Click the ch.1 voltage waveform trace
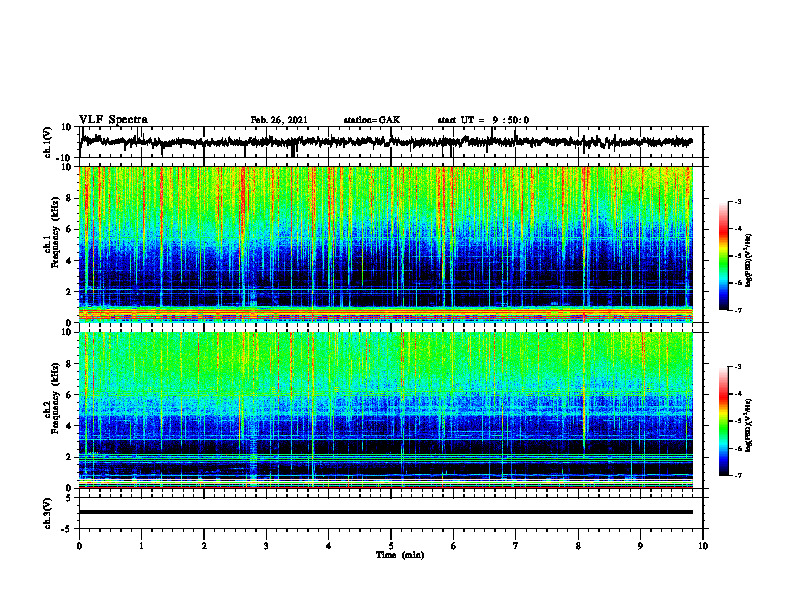This screenshot has width=792, height=612. [x=386, y=142]
